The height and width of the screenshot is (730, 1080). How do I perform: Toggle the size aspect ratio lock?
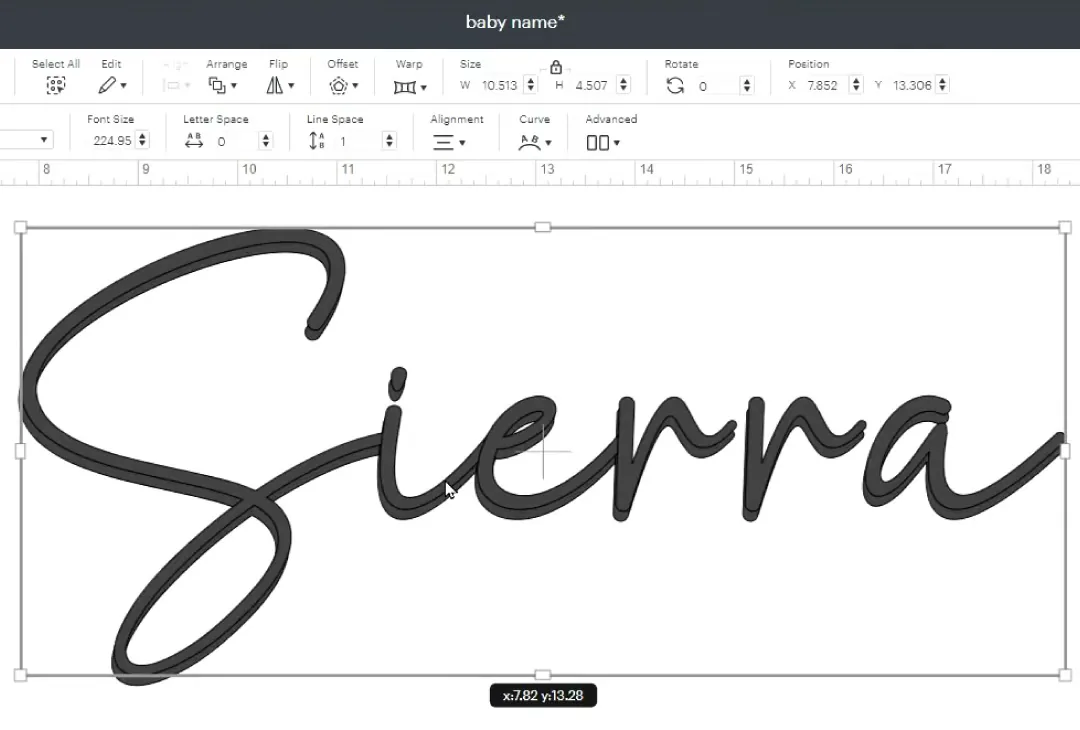556,67
